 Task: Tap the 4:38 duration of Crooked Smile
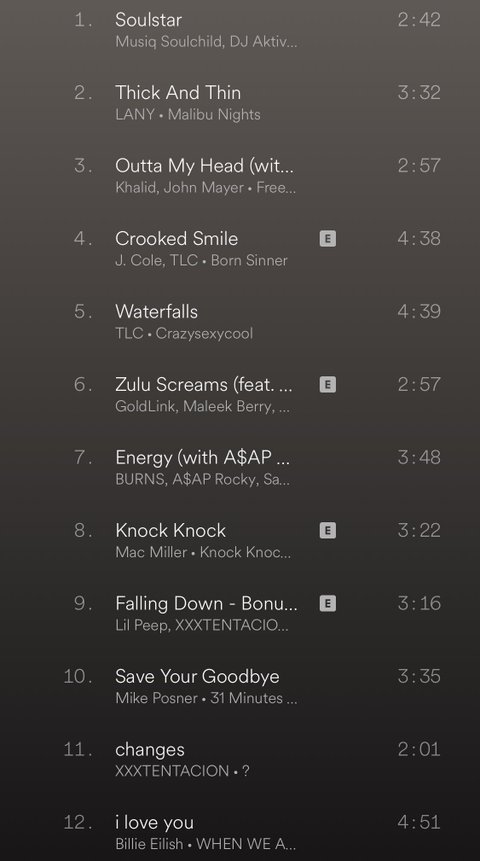419,238
